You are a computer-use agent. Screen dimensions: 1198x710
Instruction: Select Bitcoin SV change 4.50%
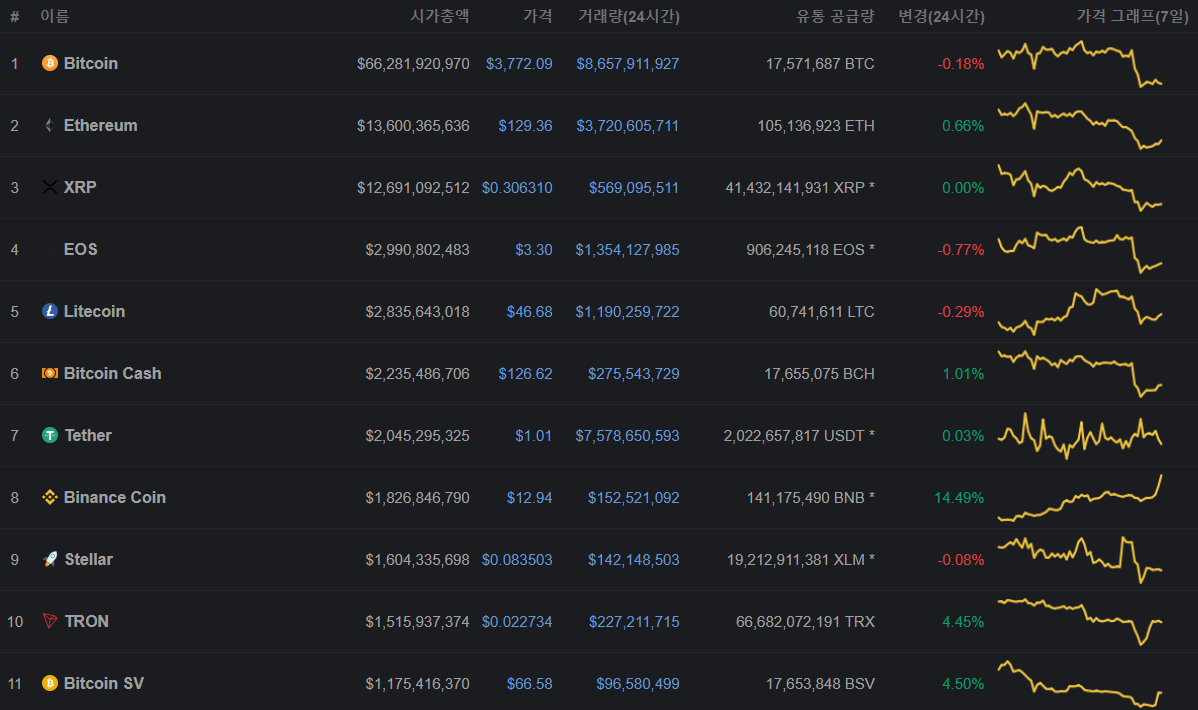963,683
